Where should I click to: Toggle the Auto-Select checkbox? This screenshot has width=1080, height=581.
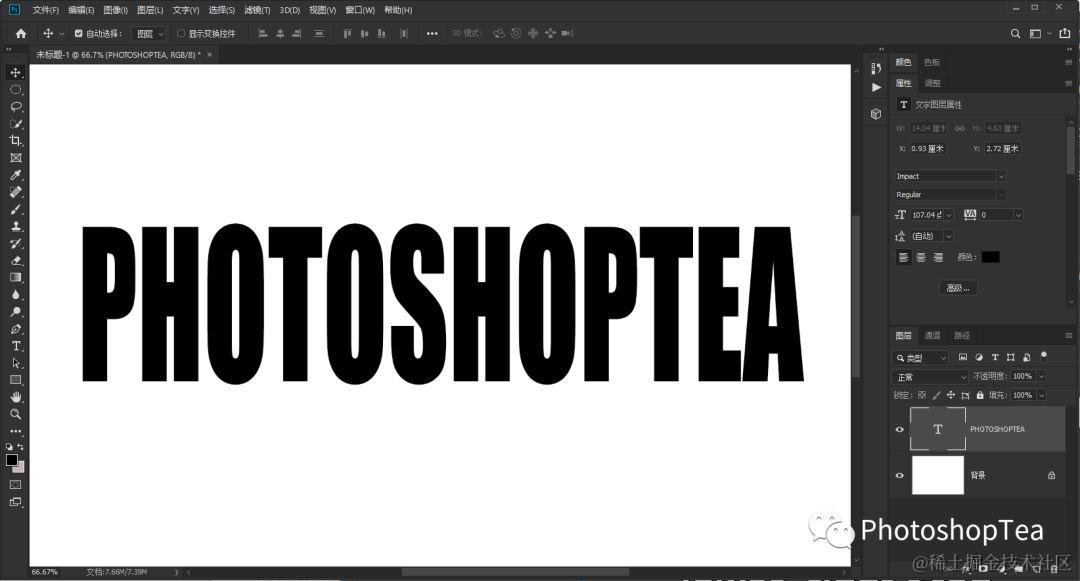[x=79, y=33]
